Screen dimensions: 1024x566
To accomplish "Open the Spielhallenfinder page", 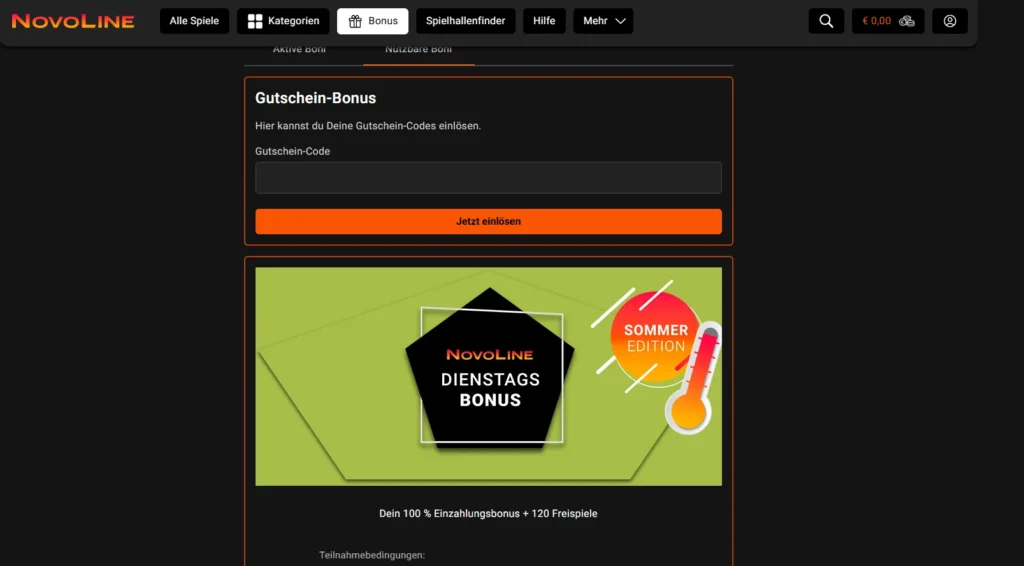I will [x=466, y=21].
